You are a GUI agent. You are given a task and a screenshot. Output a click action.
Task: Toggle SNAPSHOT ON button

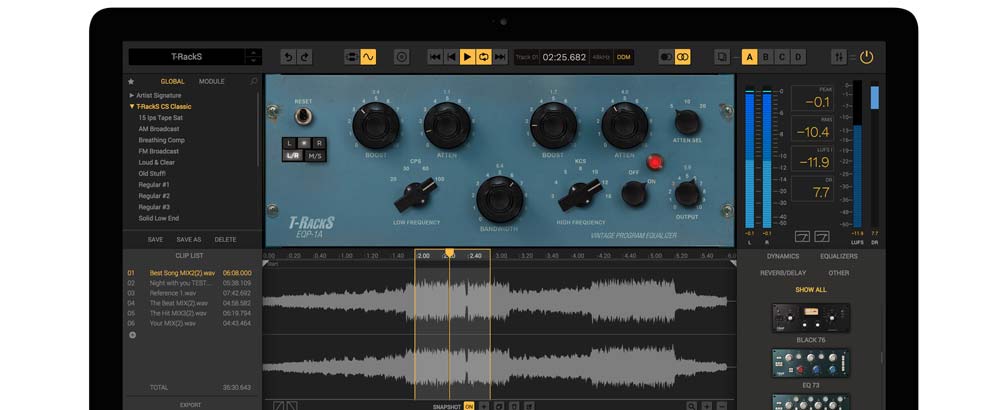[469, 406]
